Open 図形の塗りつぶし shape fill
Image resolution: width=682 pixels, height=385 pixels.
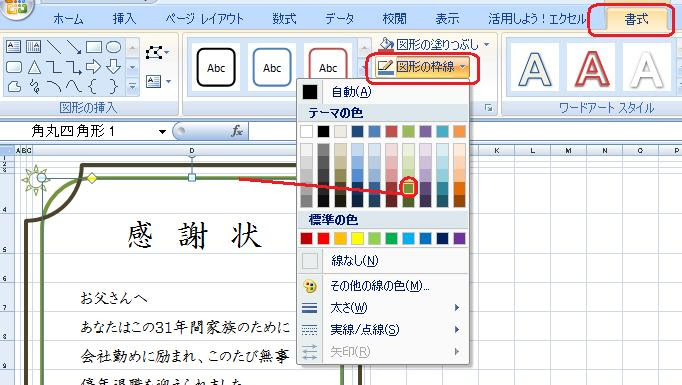point(434,44)
